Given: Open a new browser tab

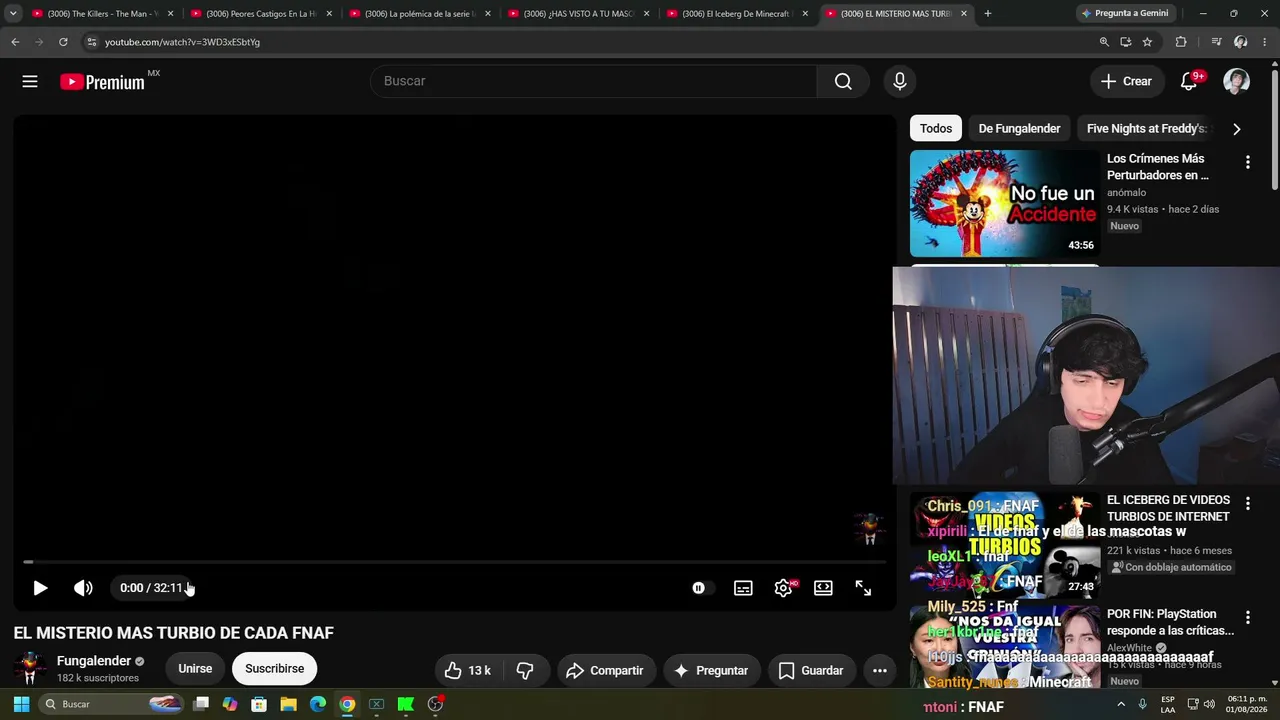Looking at the screenshot, I should (x=988, y=14).
